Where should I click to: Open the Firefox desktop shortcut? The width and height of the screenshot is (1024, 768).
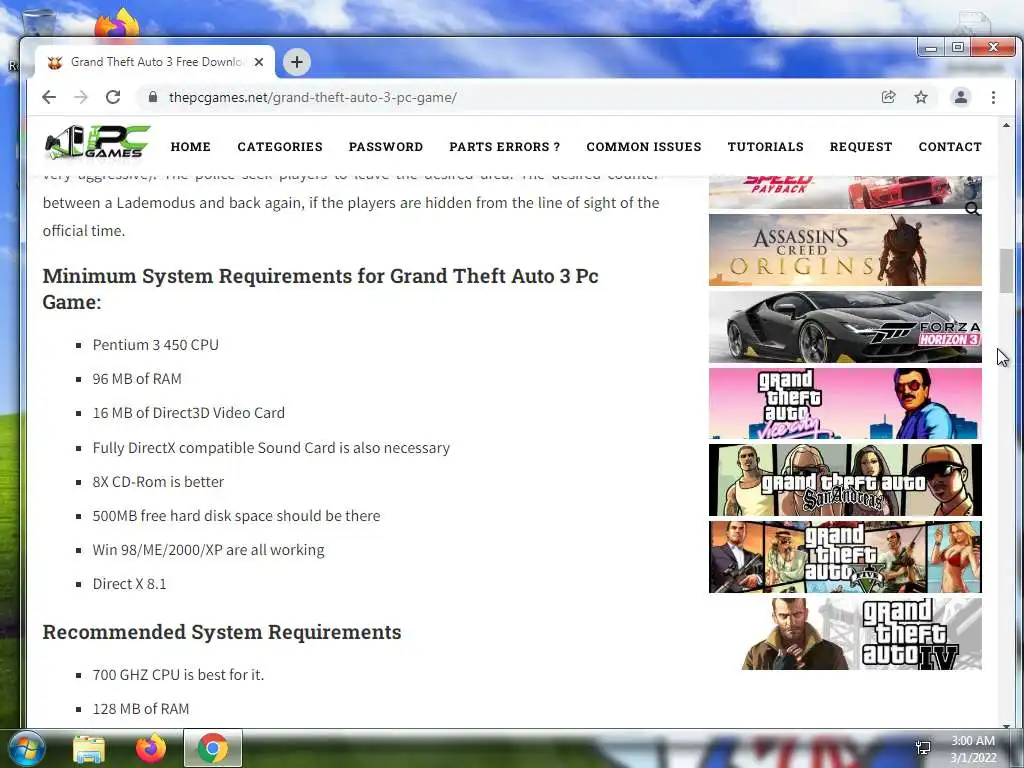[118, 25]
